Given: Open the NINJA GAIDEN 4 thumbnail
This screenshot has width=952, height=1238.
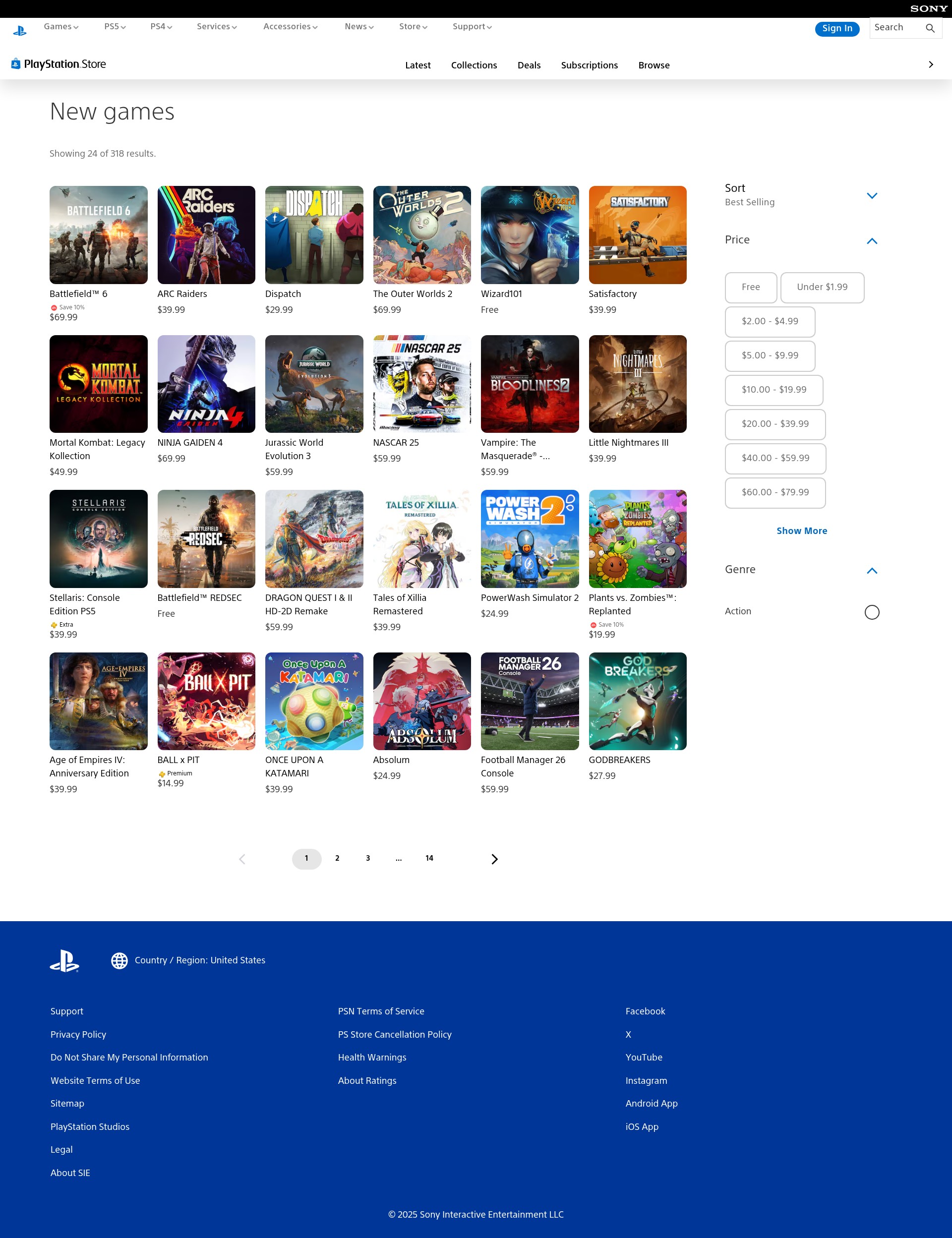Looking at the screenshot, I should point(206,384).
